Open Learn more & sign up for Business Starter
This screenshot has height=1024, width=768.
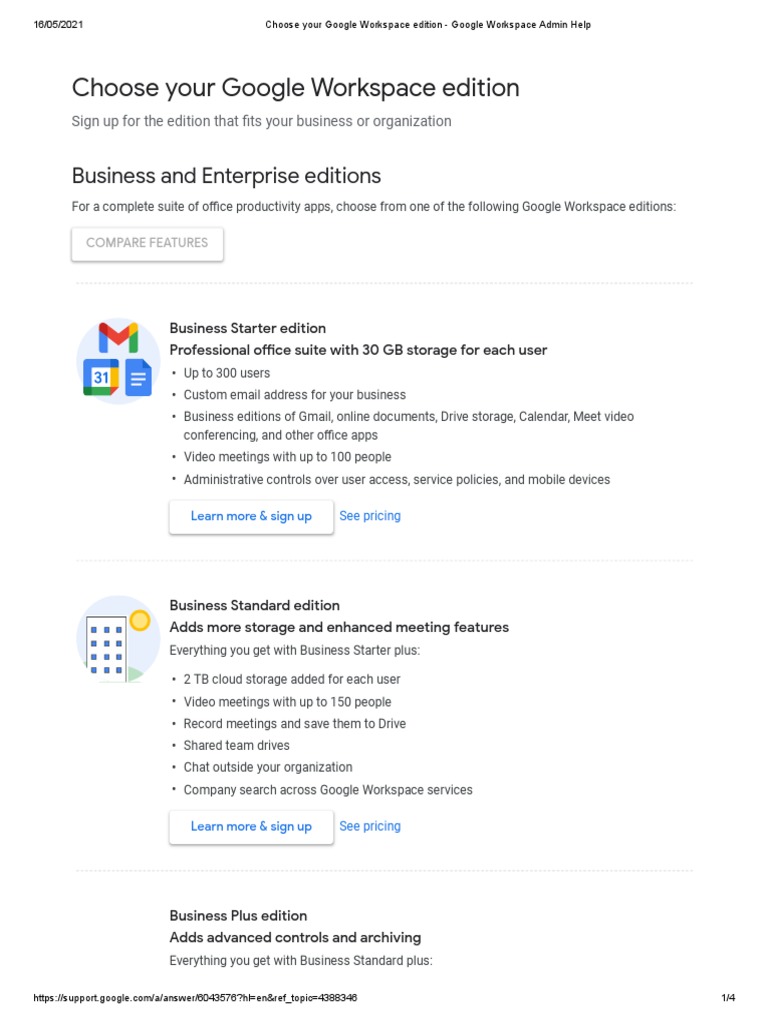251,517
